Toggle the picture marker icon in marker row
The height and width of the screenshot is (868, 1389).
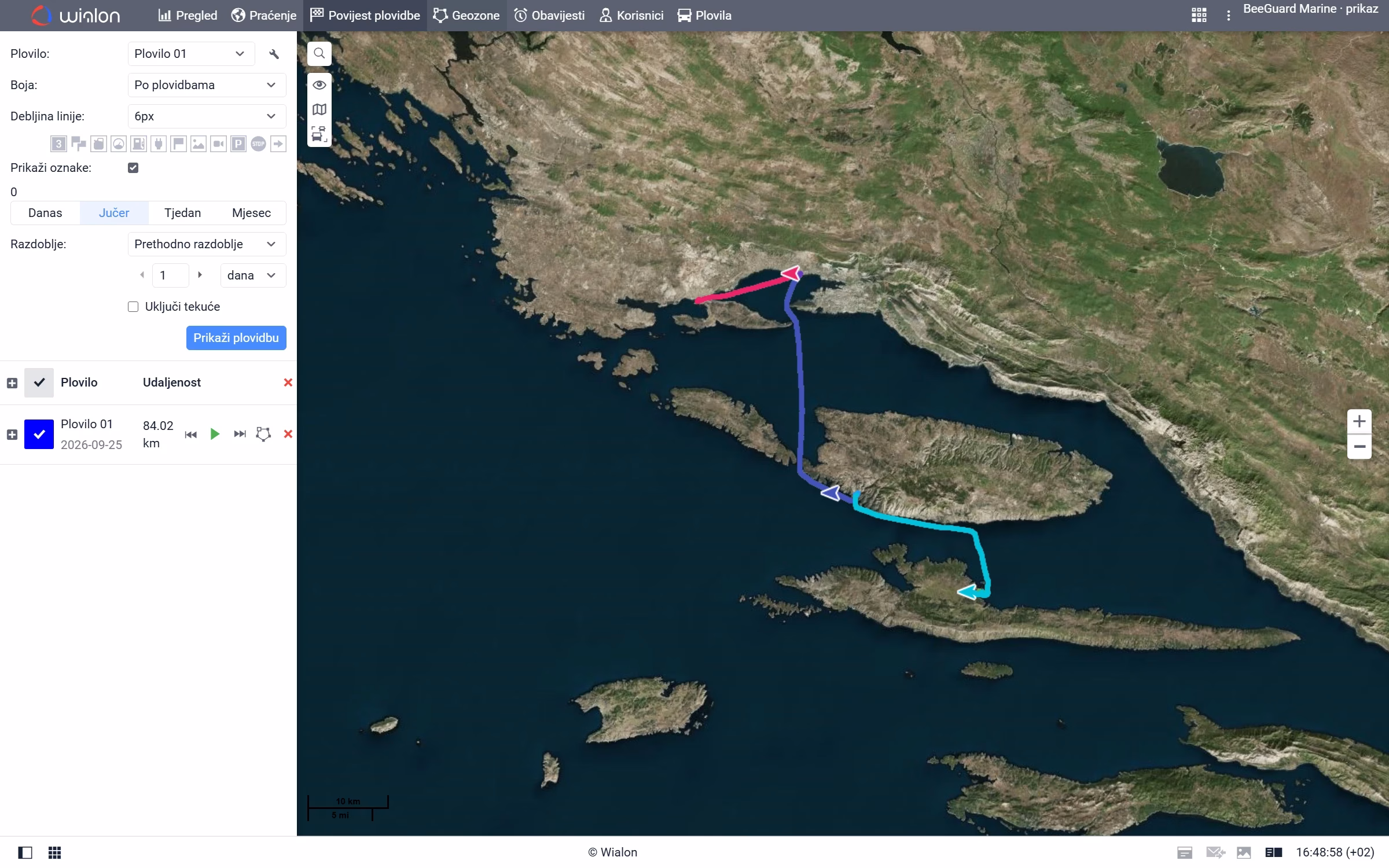tap(199, 144)
